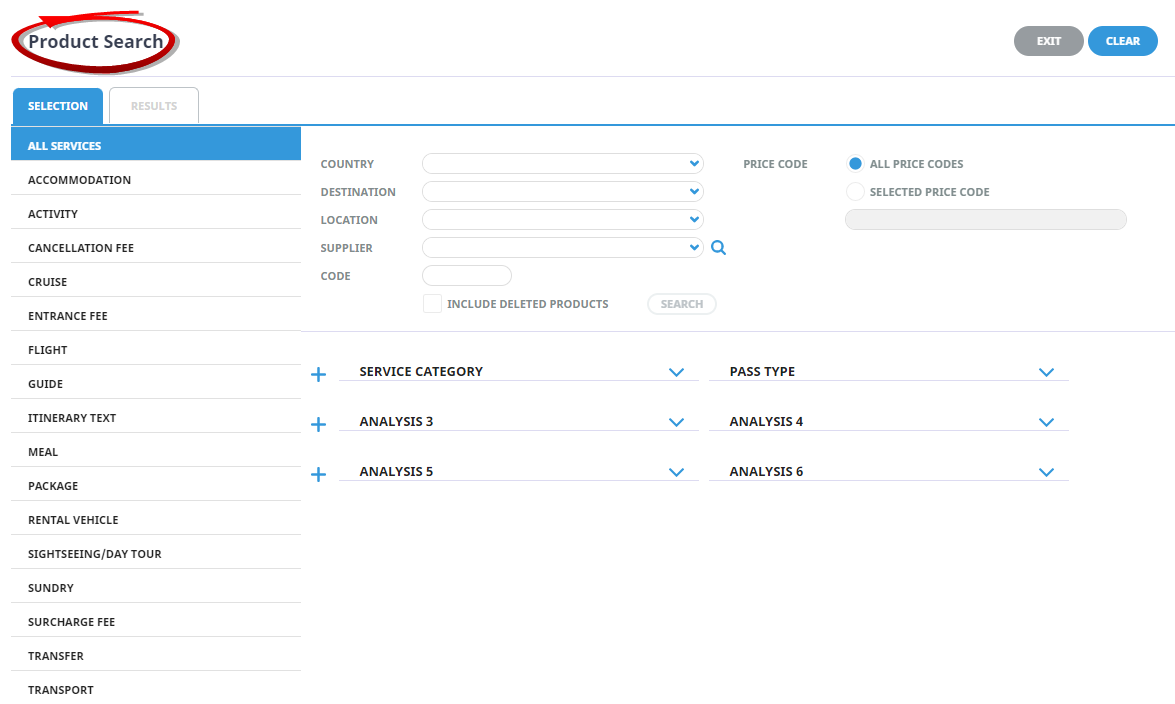Open the Supplier dropdown
The width and height of the screenshot is (1175, 704).
pos(563,248)
